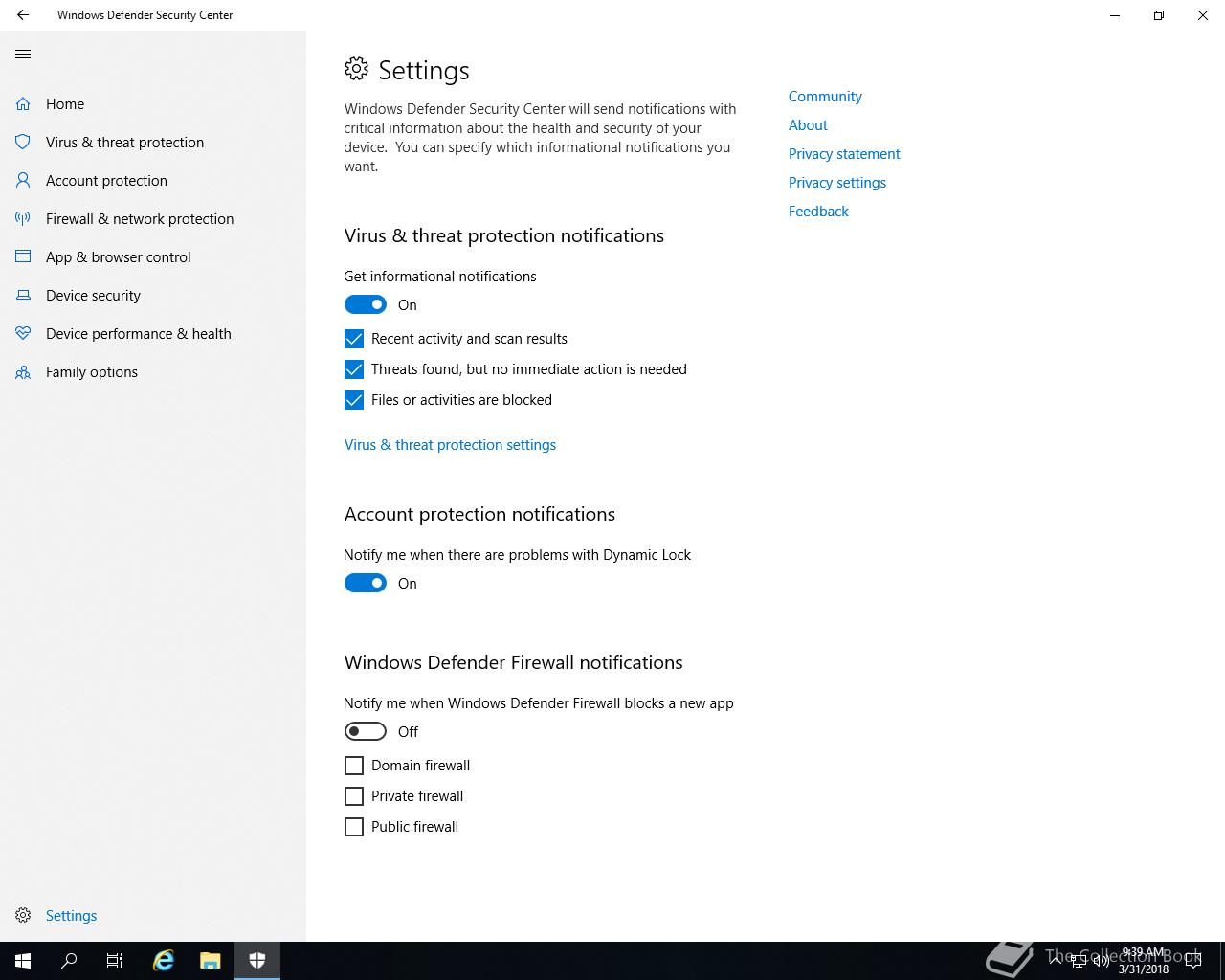Select Settings label in the sidebar
Image resolution: width=1225 pixels, height=980 pixels.
(71, 915)
